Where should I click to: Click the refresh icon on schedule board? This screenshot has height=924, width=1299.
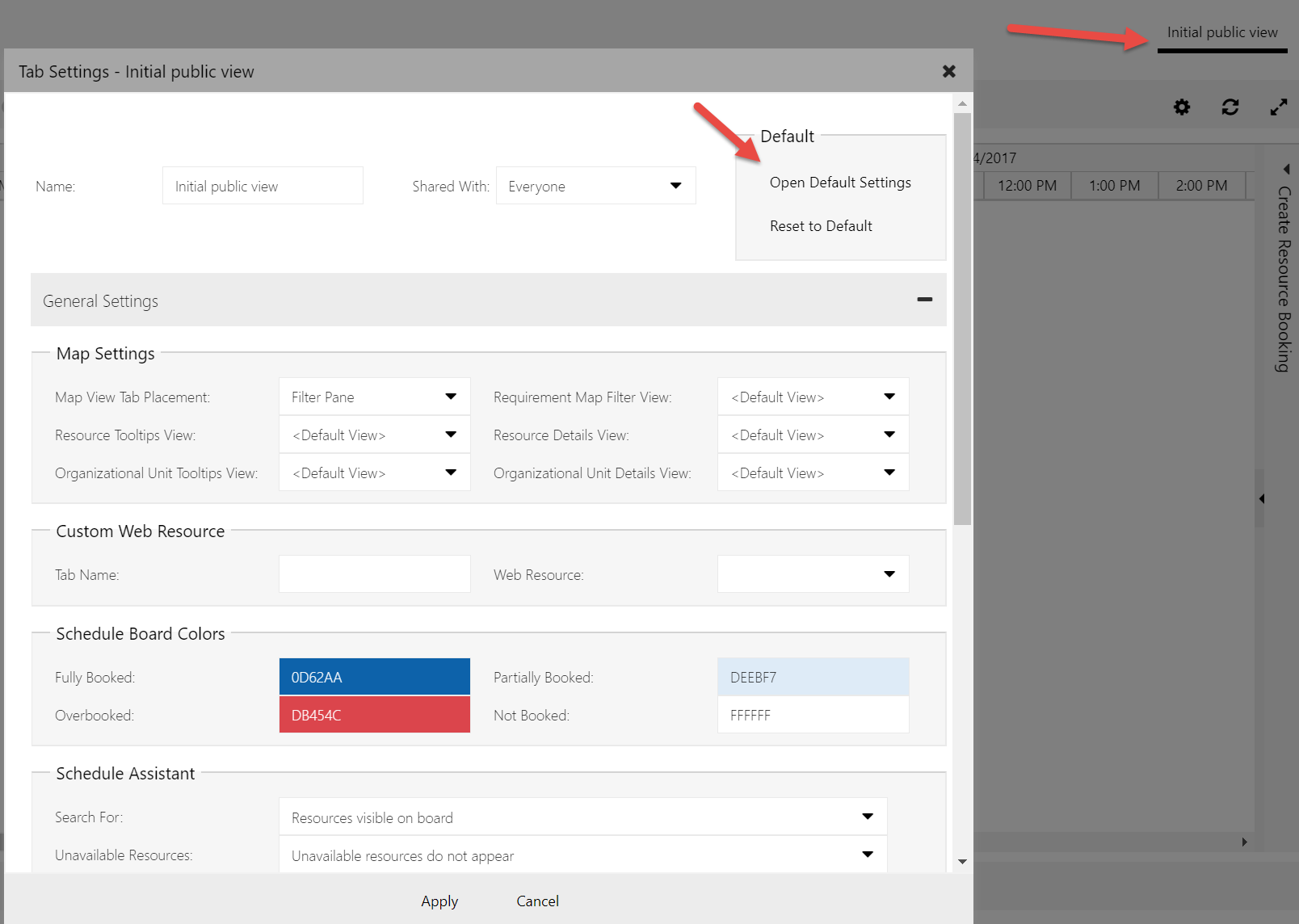[x=1230, y=107]
